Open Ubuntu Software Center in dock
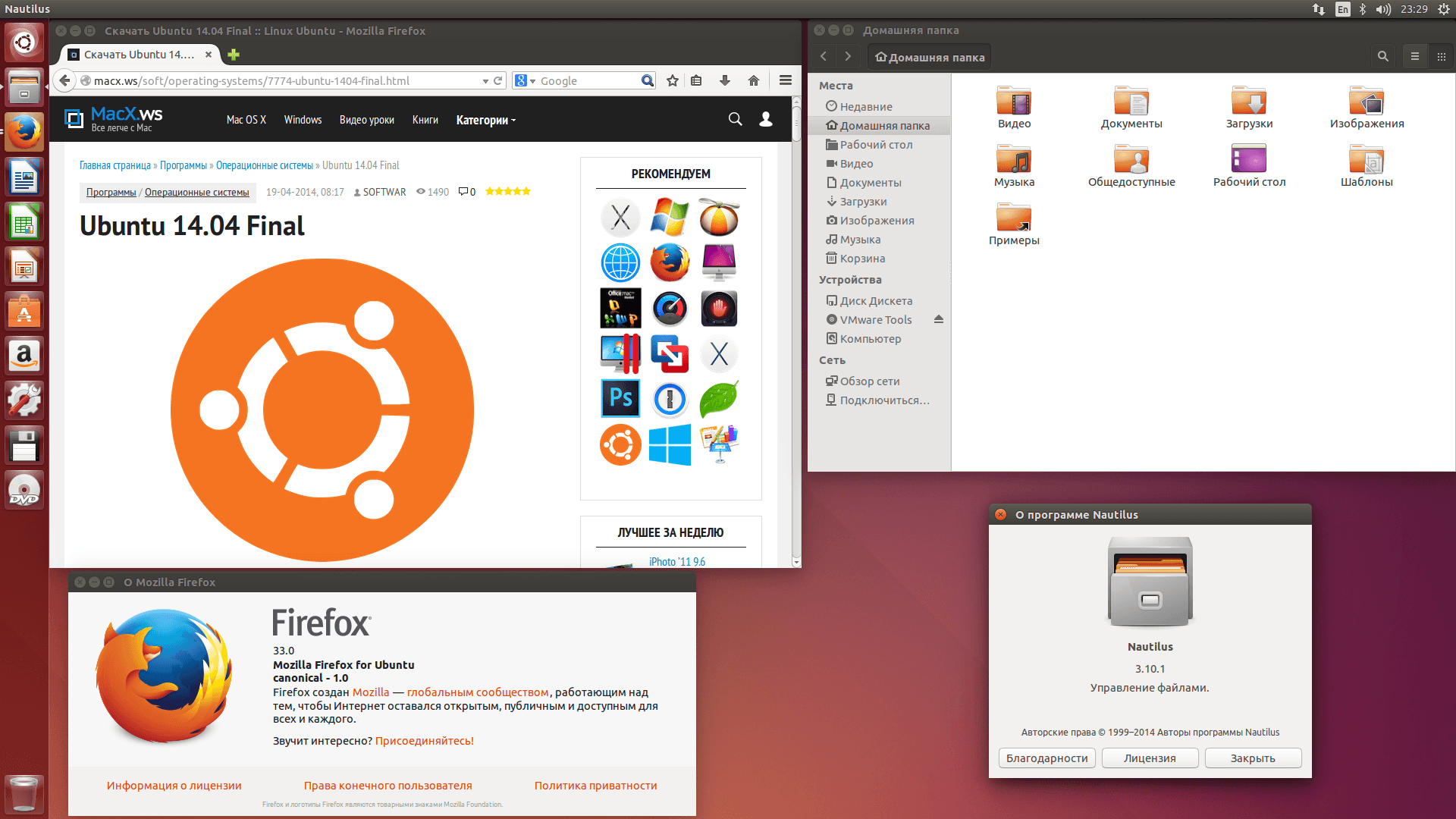This screenshot has width=1456, height=819. point(24,311)
